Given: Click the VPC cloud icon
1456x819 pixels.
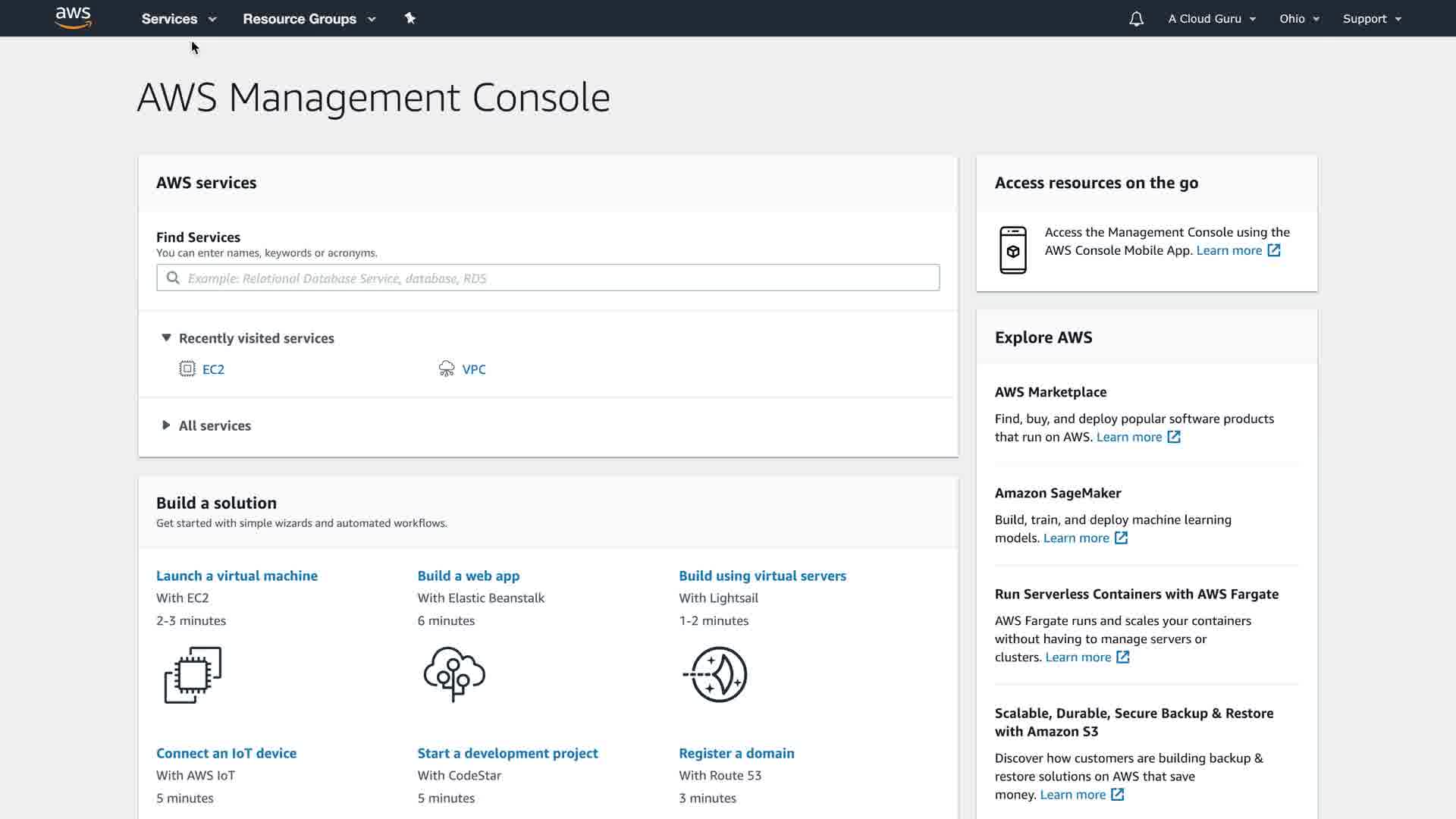Looking at the screenshot, I should point(447,369).
